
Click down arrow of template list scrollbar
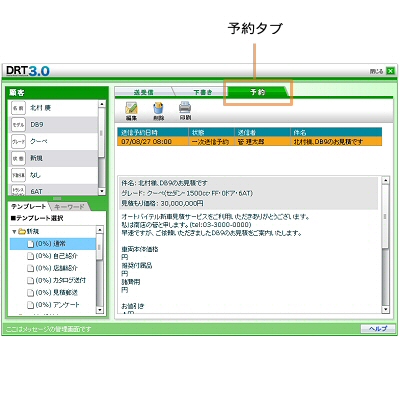[x=100, y=310]
